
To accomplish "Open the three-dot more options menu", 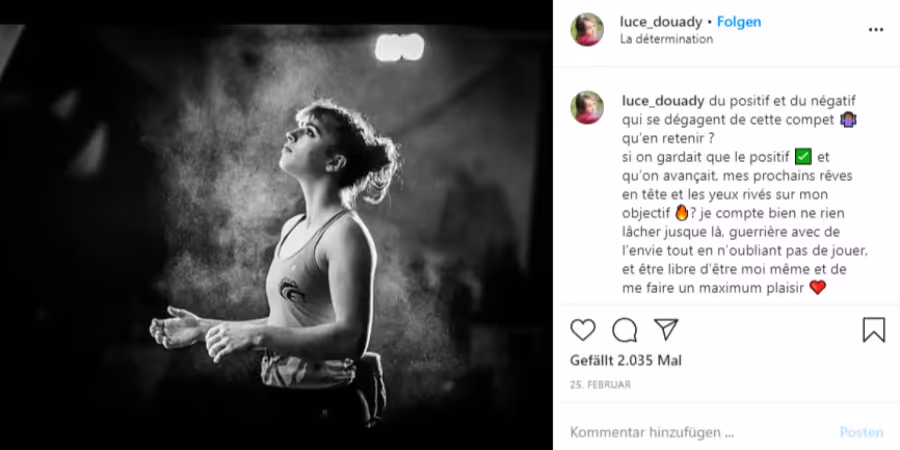I will (875, 30).
